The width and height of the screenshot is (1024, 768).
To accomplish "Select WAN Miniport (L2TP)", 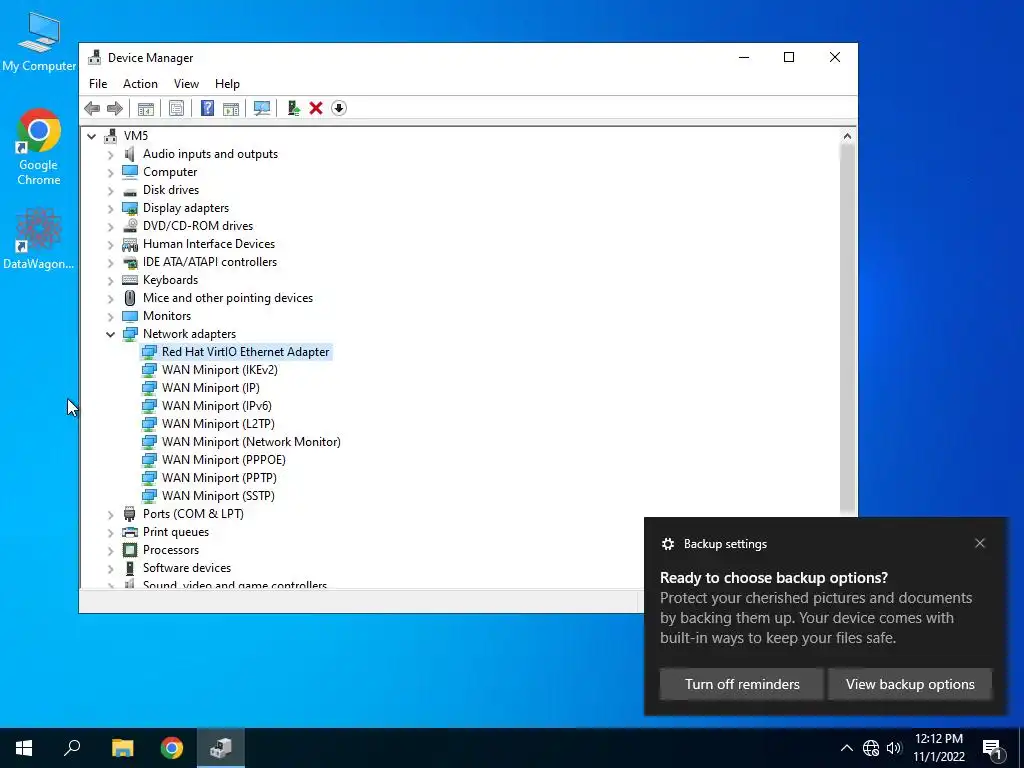I will pyautogui.click(x=218, y=424).
